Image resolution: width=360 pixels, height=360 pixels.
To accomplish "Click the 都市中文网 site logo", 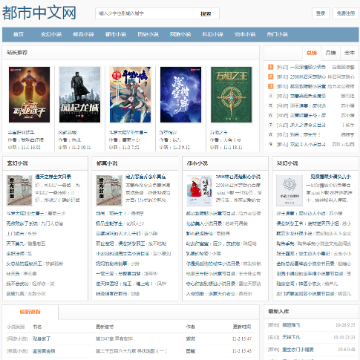I will pyautogui.click(x=39, y=13).
